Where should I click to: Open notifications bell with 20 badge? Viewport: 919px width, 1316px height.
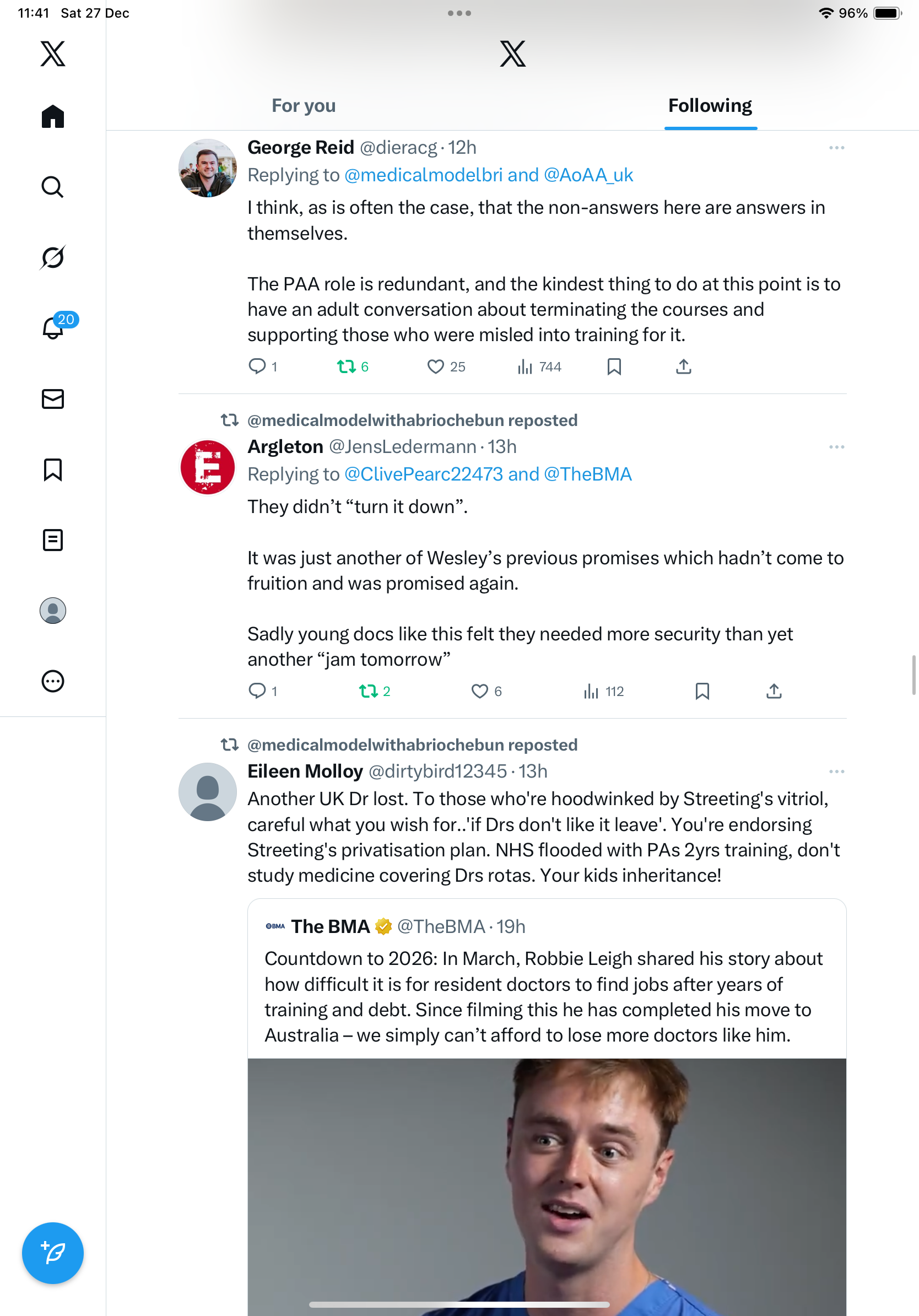(x=53, y=328)
